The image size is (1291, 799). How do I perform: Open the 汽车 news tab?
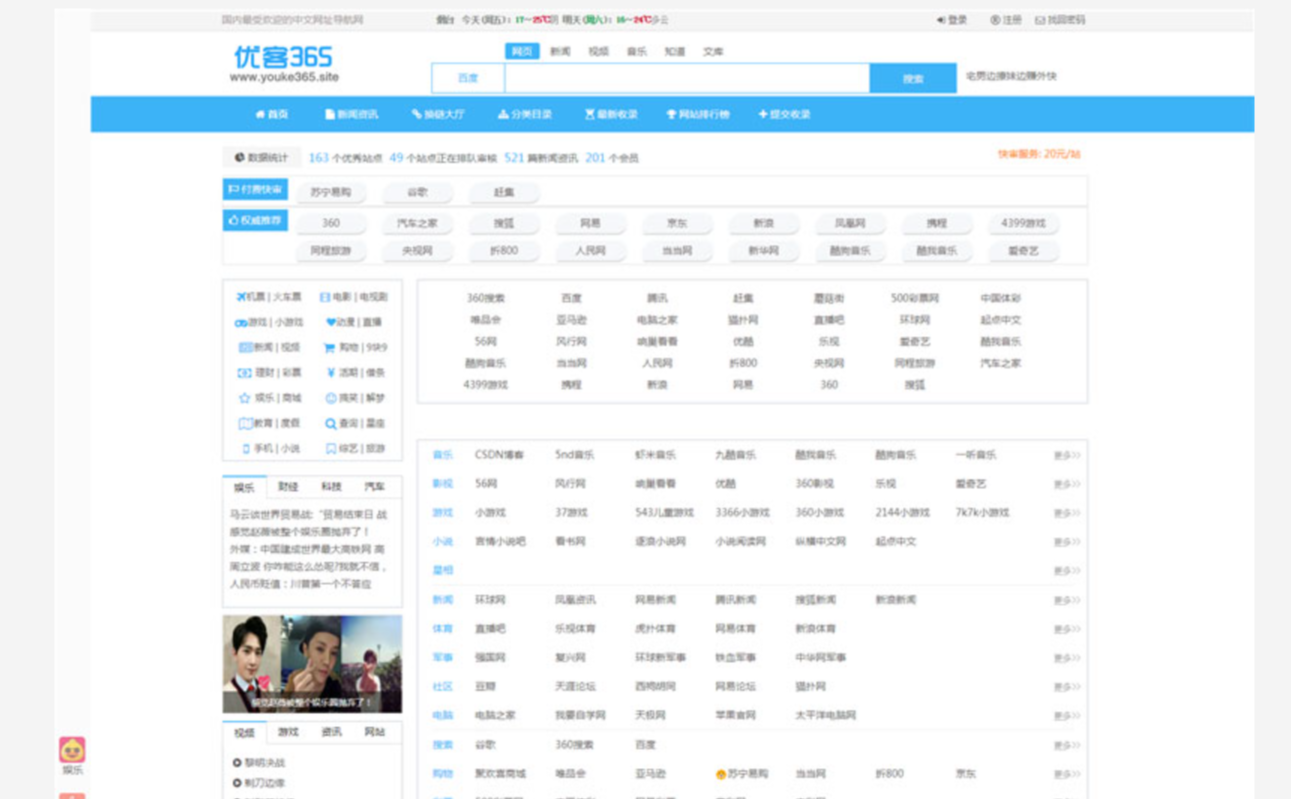coord(374,487)
